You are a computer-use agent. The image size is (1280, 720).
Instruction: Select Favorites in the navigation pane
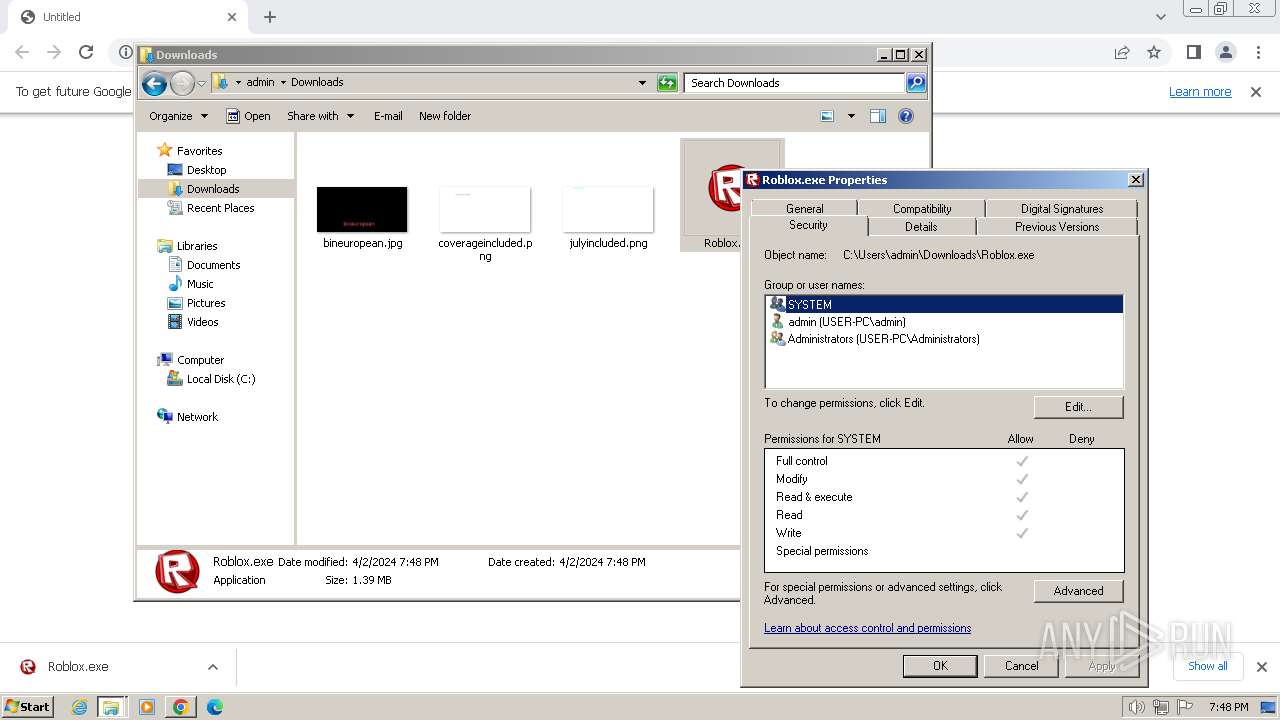(200, 151)
